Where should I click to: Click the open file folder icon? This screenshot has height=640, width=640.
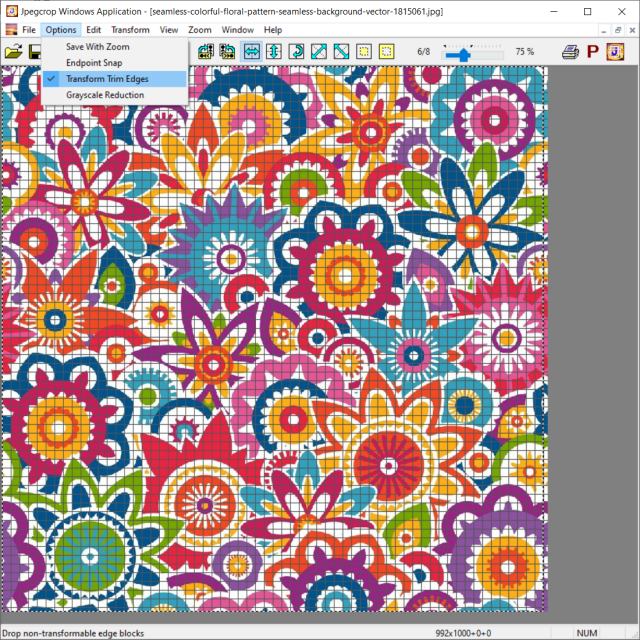(13, 52)
